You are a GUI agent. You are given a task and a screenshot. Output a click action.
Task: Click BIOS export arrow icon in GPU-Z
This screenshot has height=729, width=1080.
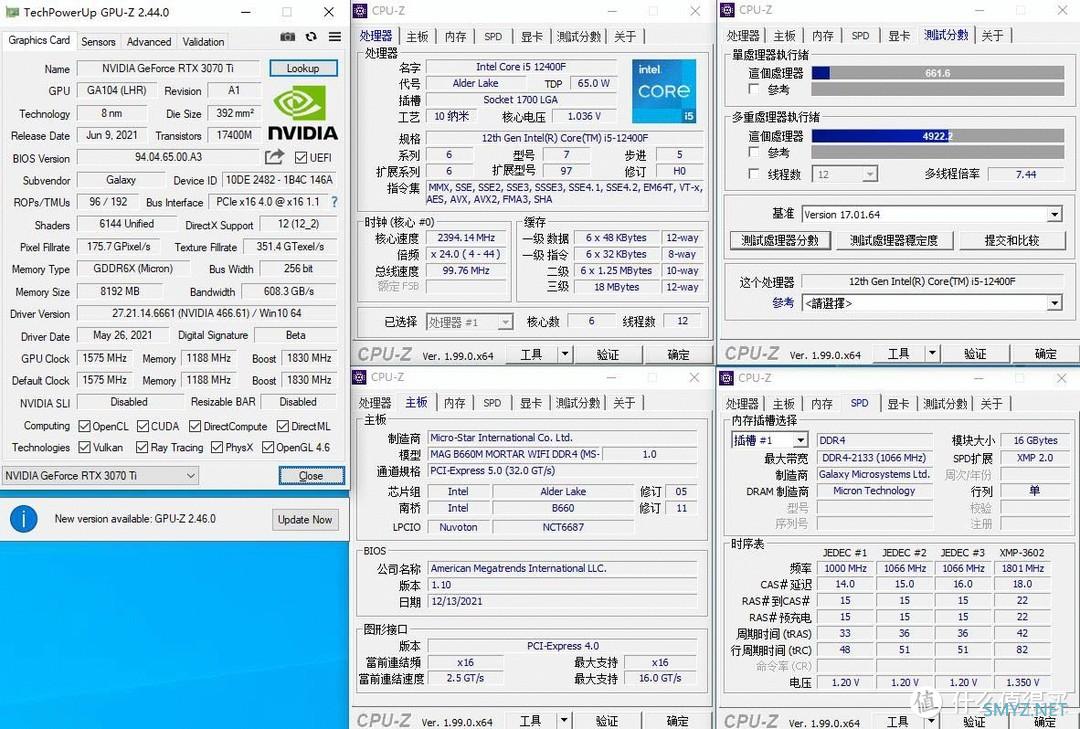click(274, 157)
